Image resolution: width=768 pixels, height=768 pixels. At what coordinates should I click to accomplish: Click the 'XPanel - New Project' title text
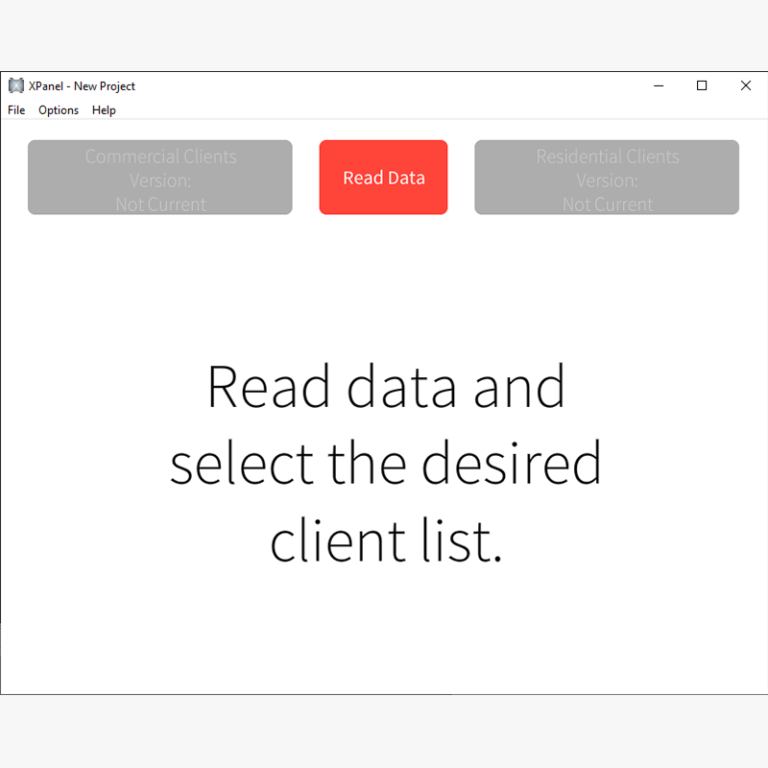(82, 86)
